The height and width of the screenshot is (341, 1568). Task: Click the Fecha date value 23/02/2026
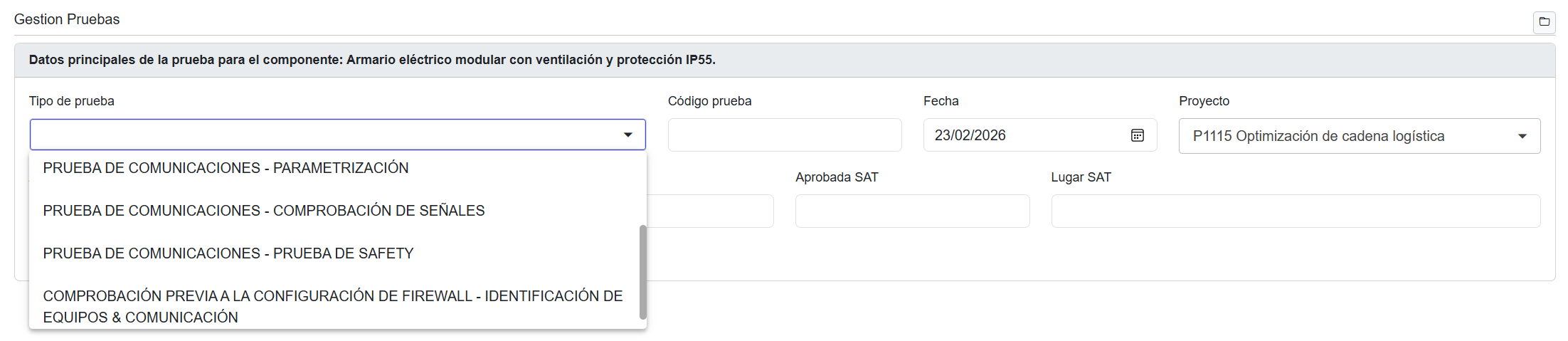point(970,135)
